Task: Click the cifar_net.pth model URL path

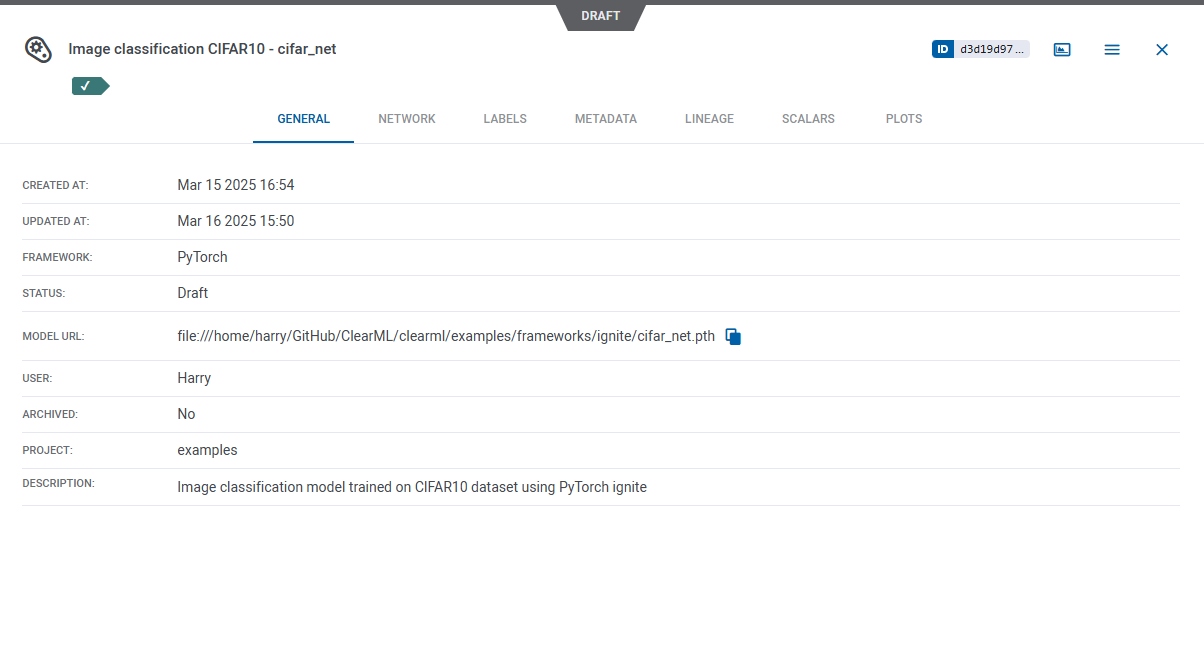Action: (x=446, y=336)
